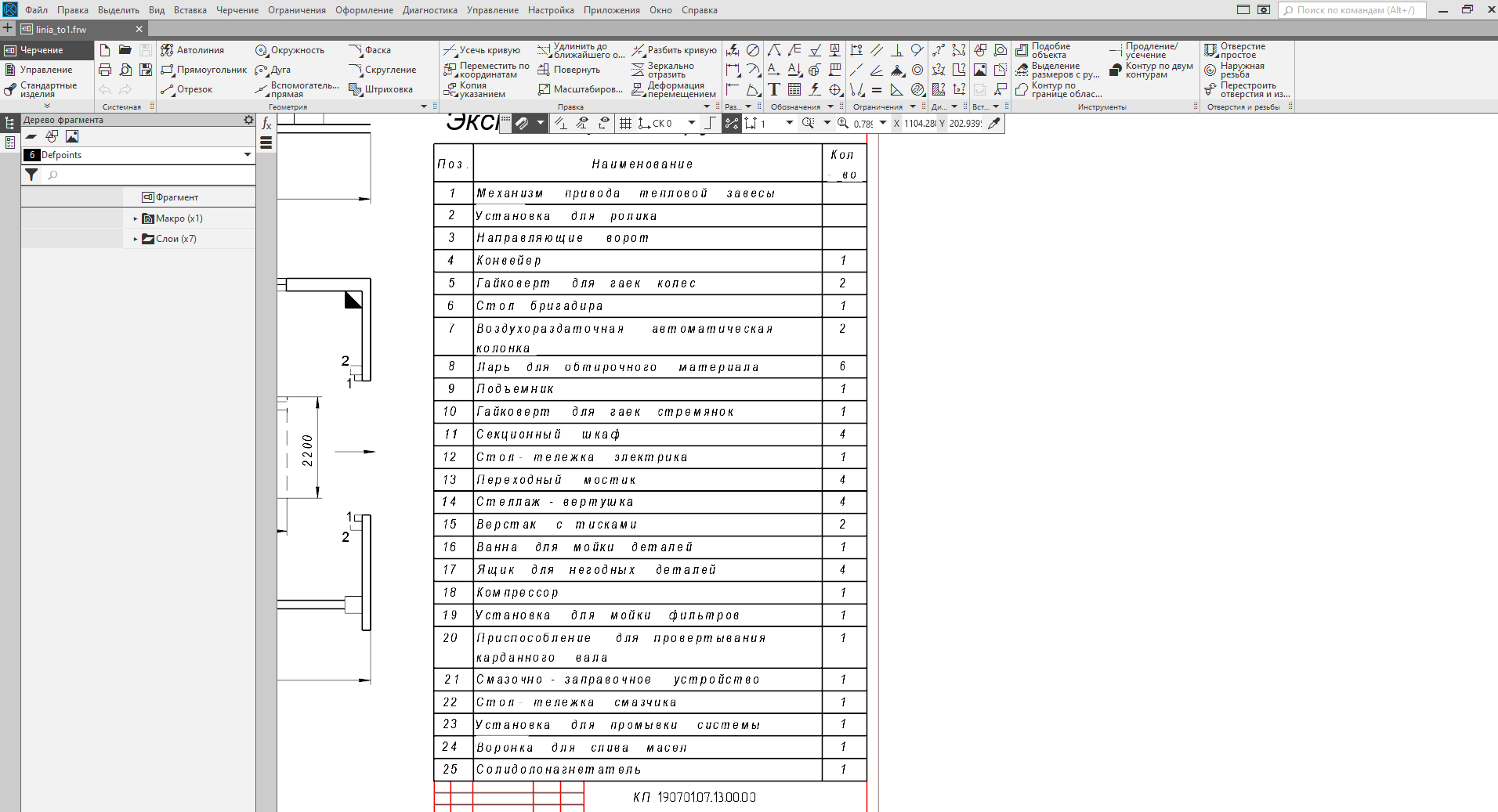Click the command search field
The width and height of the screenshot is (1498, 812).
click(1354, 10)
